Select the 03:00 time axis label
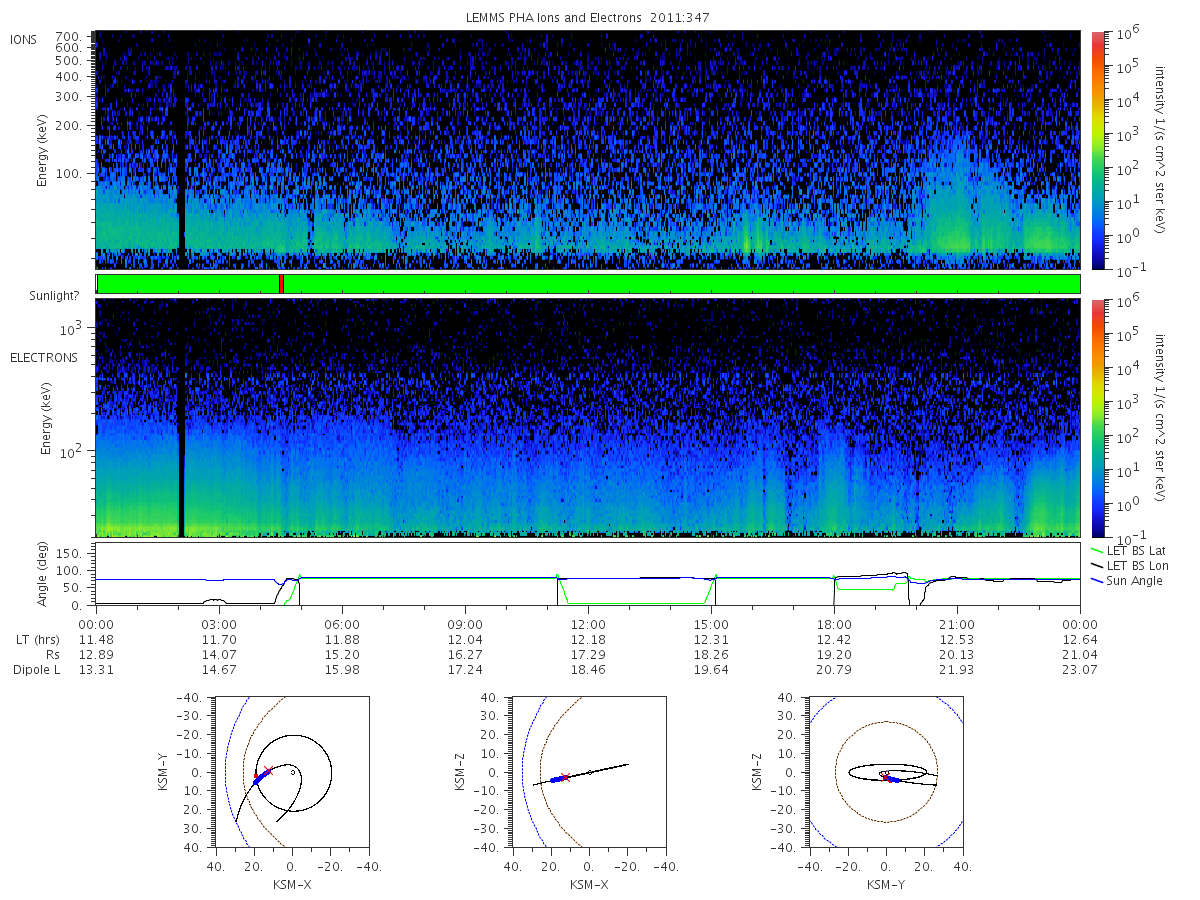 219,623
